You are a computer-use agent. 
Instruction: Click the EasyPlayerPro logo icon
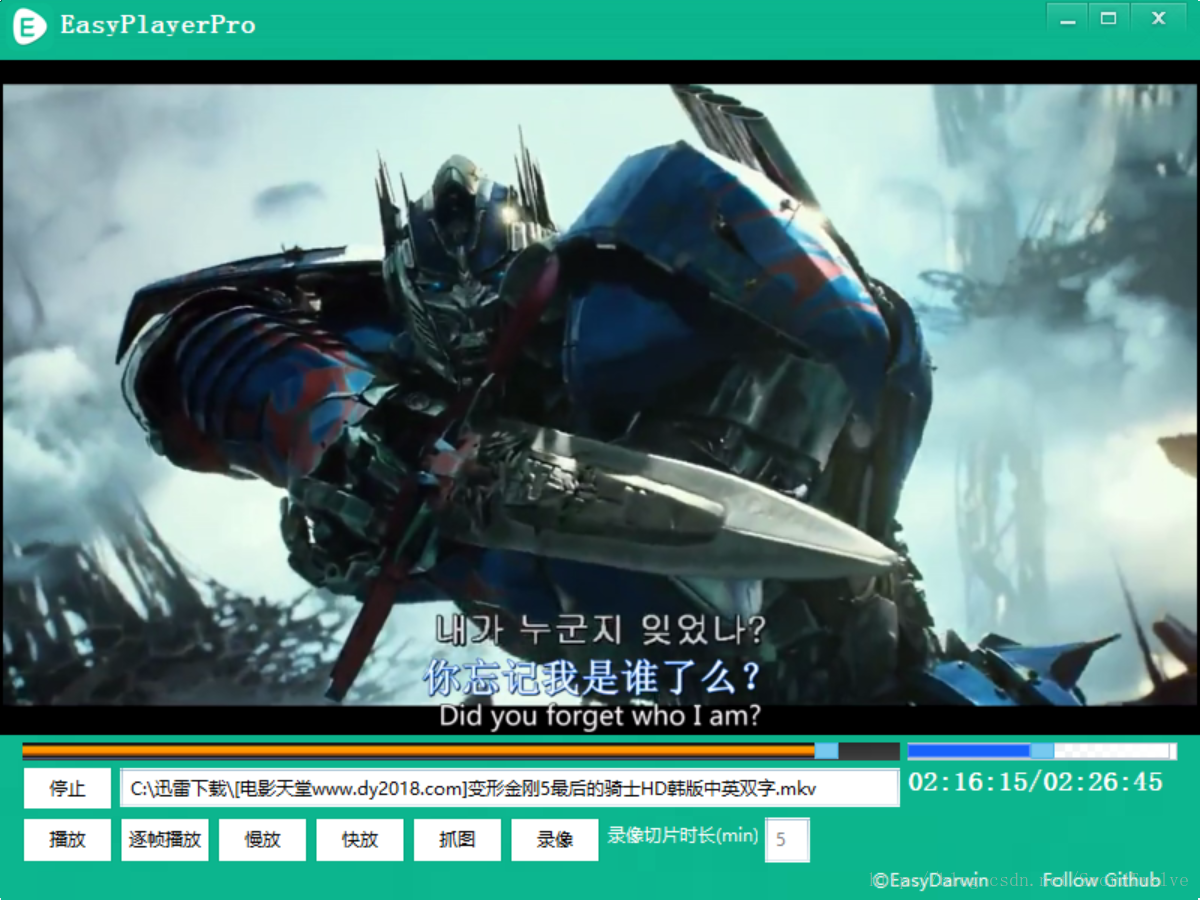(30, 26)
